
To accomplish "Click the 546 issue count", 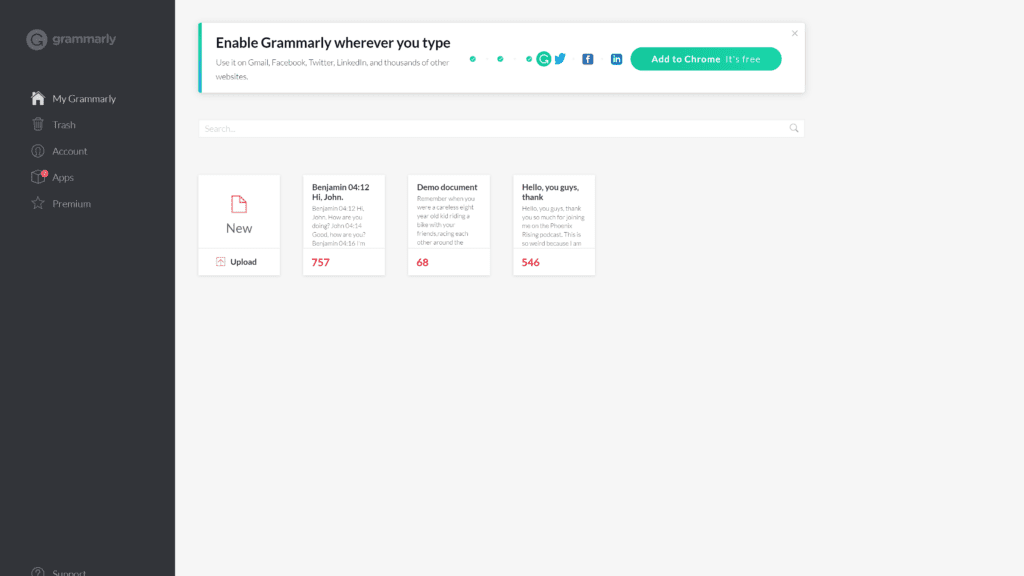I will (530, 263).
